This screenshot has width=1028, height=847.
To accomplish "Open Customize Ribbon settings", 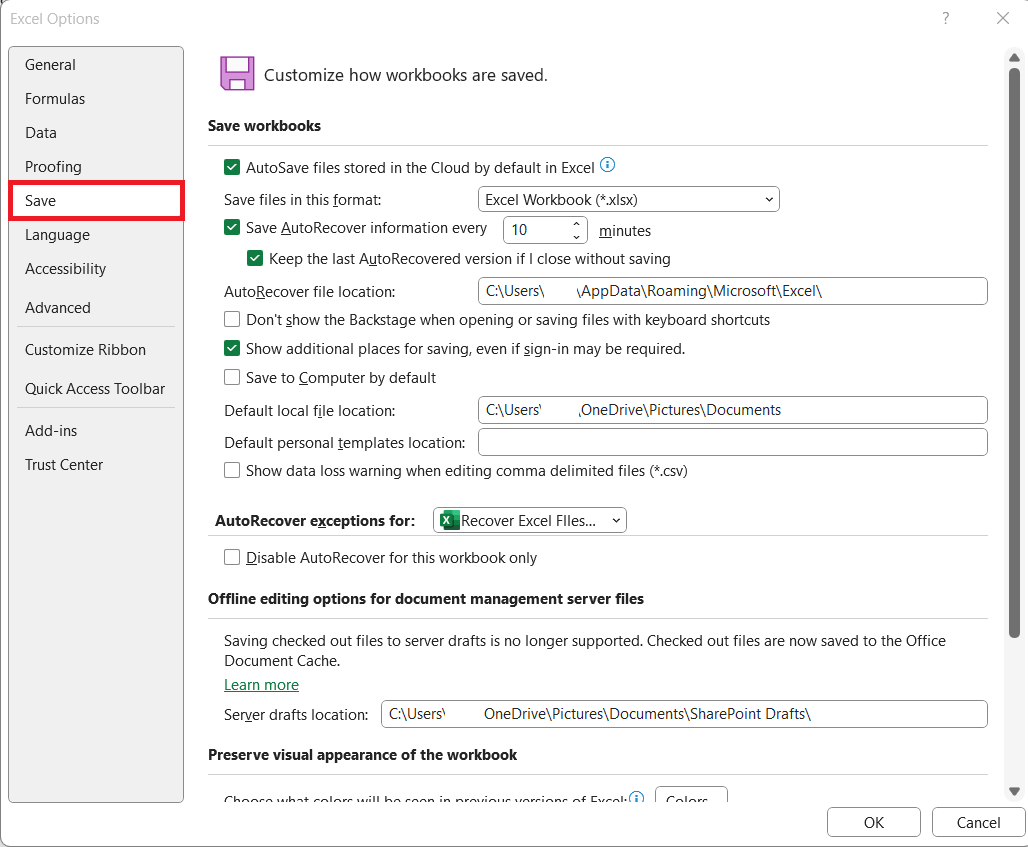I will (96, 349).
